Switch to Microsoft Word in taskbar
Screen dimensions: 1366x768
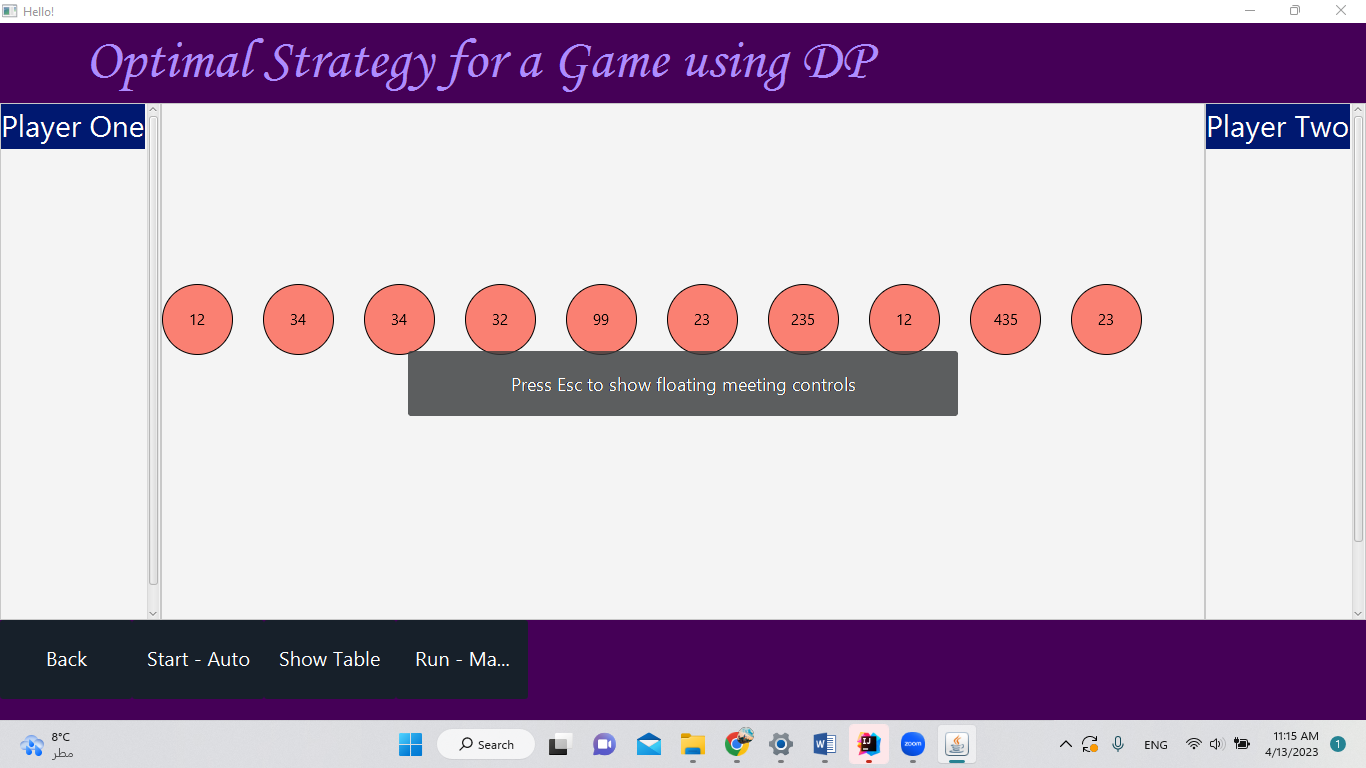pyautogui.click(x=825, y=744)
